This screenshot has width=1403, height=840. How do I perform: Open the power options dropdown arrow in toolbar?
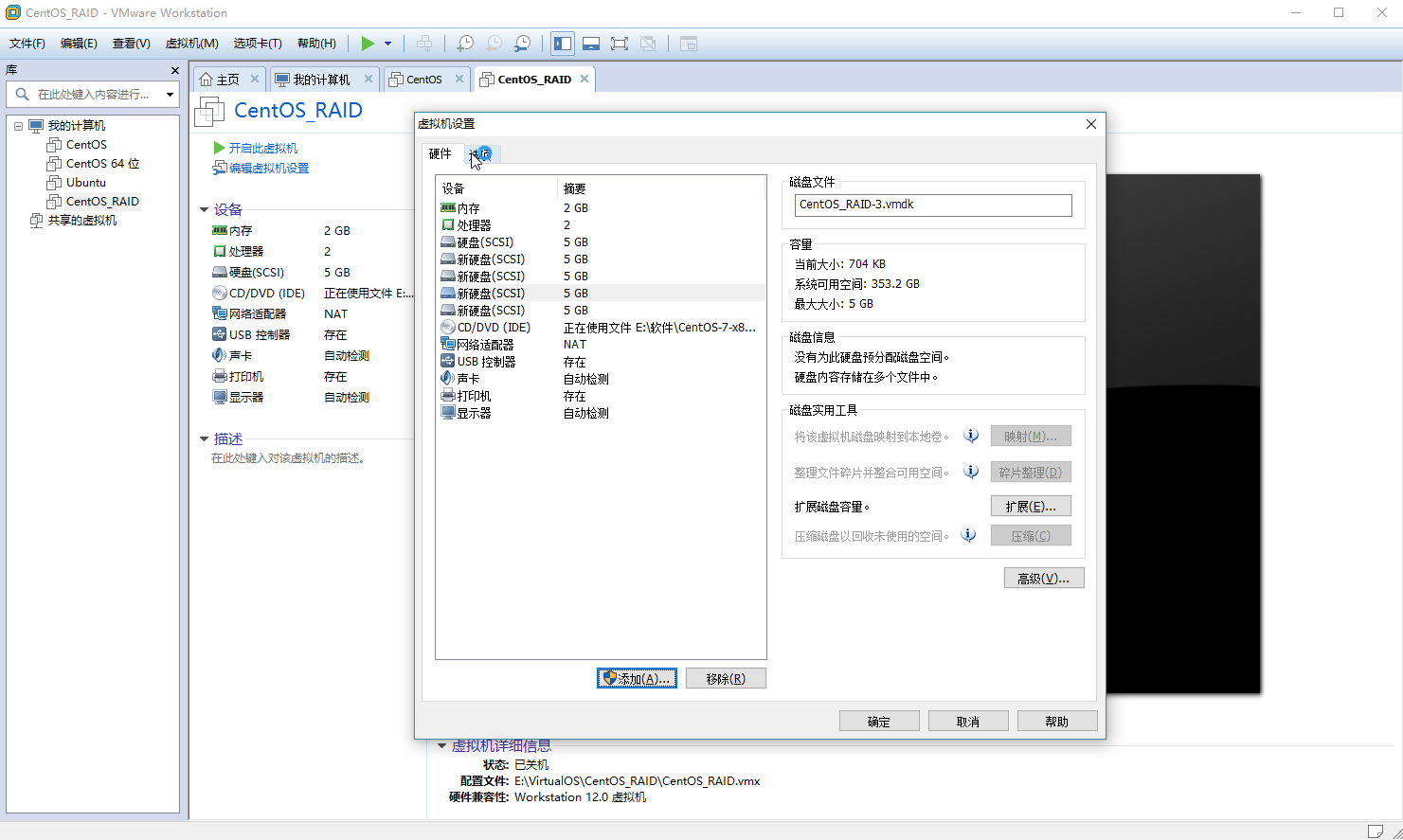pyautogui.click(x=387, y=44)
